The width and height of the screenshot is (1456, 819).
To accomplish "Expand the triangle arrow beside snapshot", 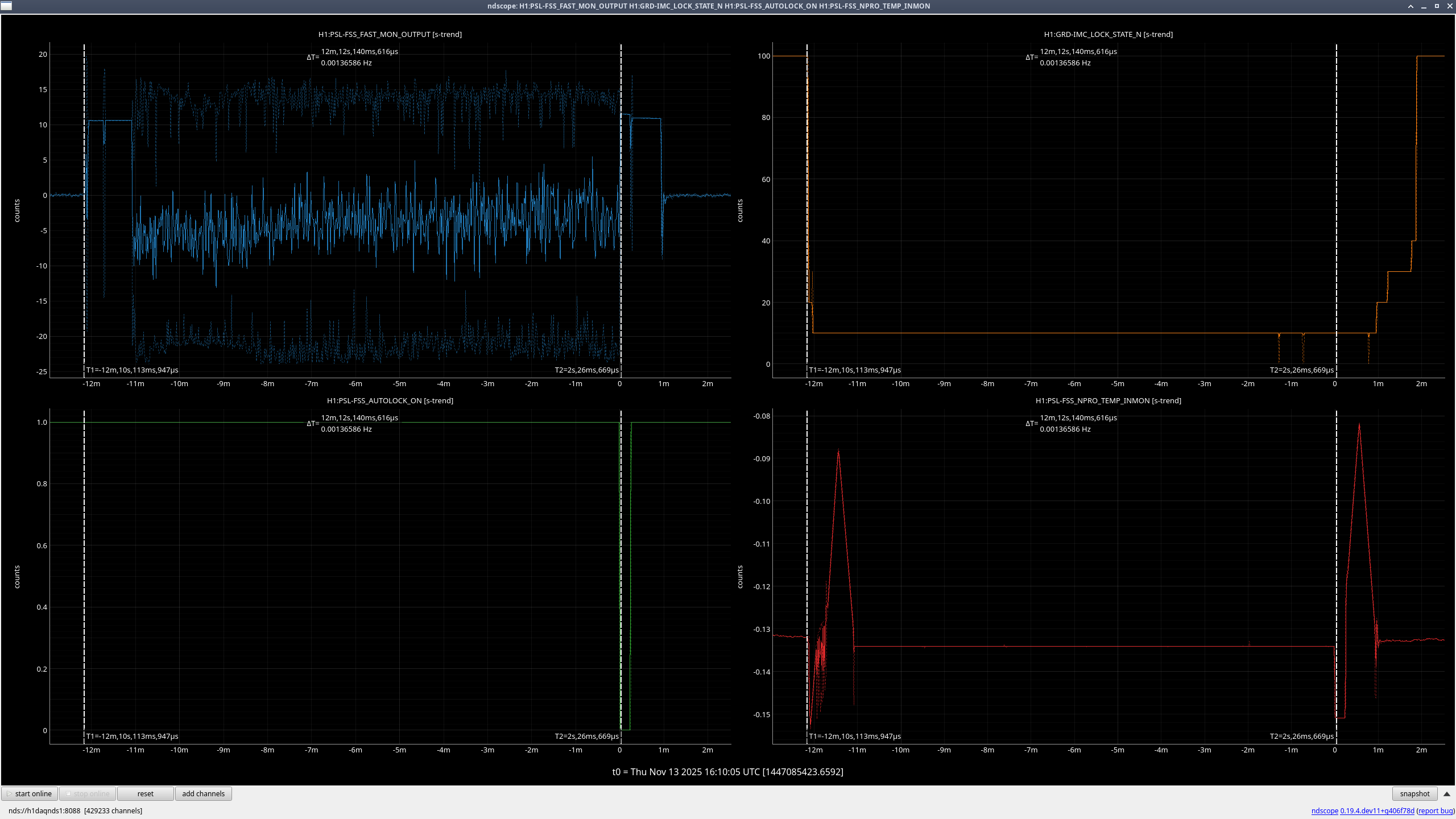I will 1447,793.
